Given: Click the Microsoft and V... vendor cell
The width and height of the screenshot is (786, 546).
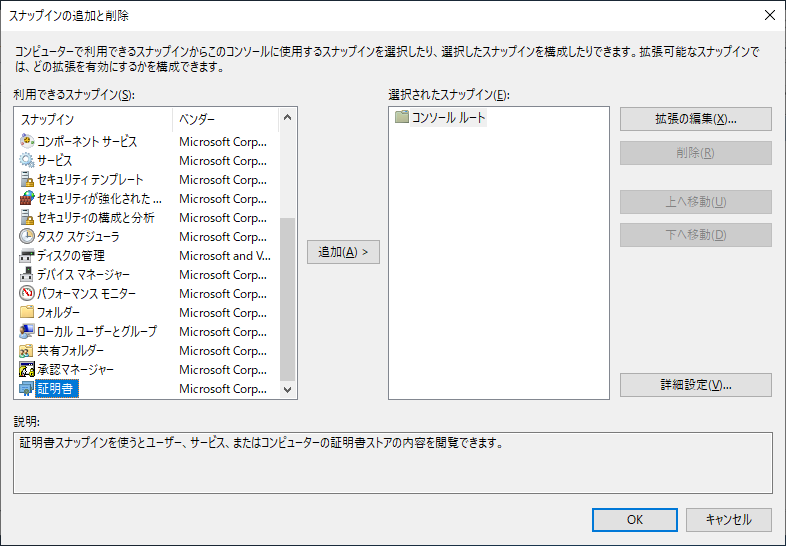Looking at the screenshot, I should click(225, 256).
